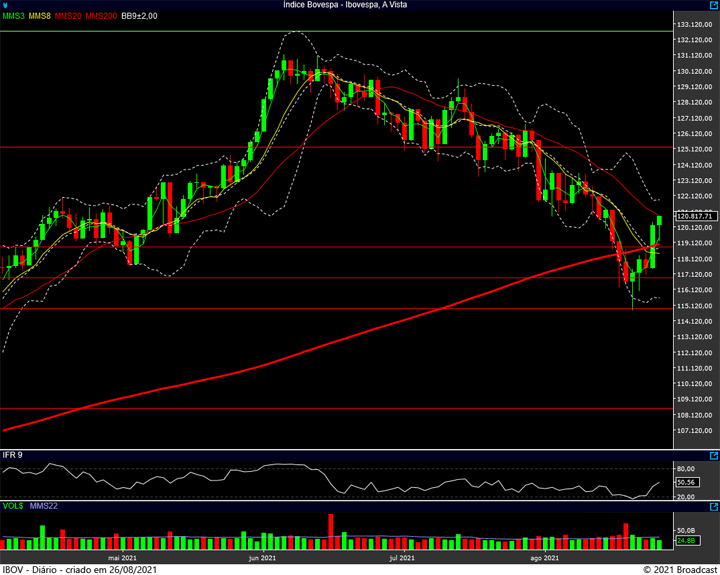Click the IFR 9 indicator title
Viewport: 720px width, 575px height.
(13, 455)
